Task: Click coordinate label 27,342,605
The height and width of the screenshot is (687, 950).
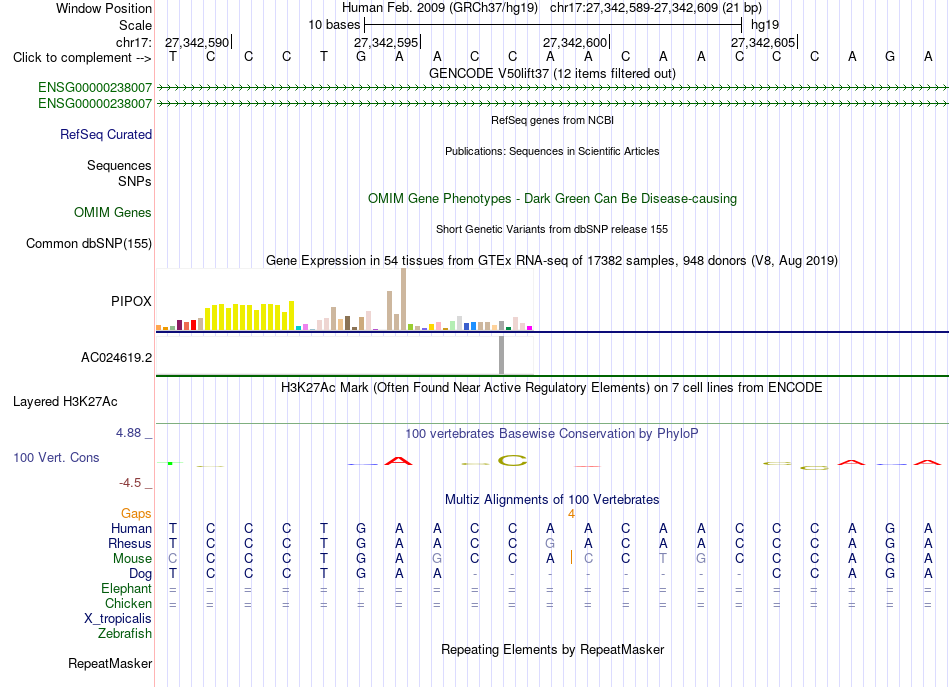Action: pos(763,42)
